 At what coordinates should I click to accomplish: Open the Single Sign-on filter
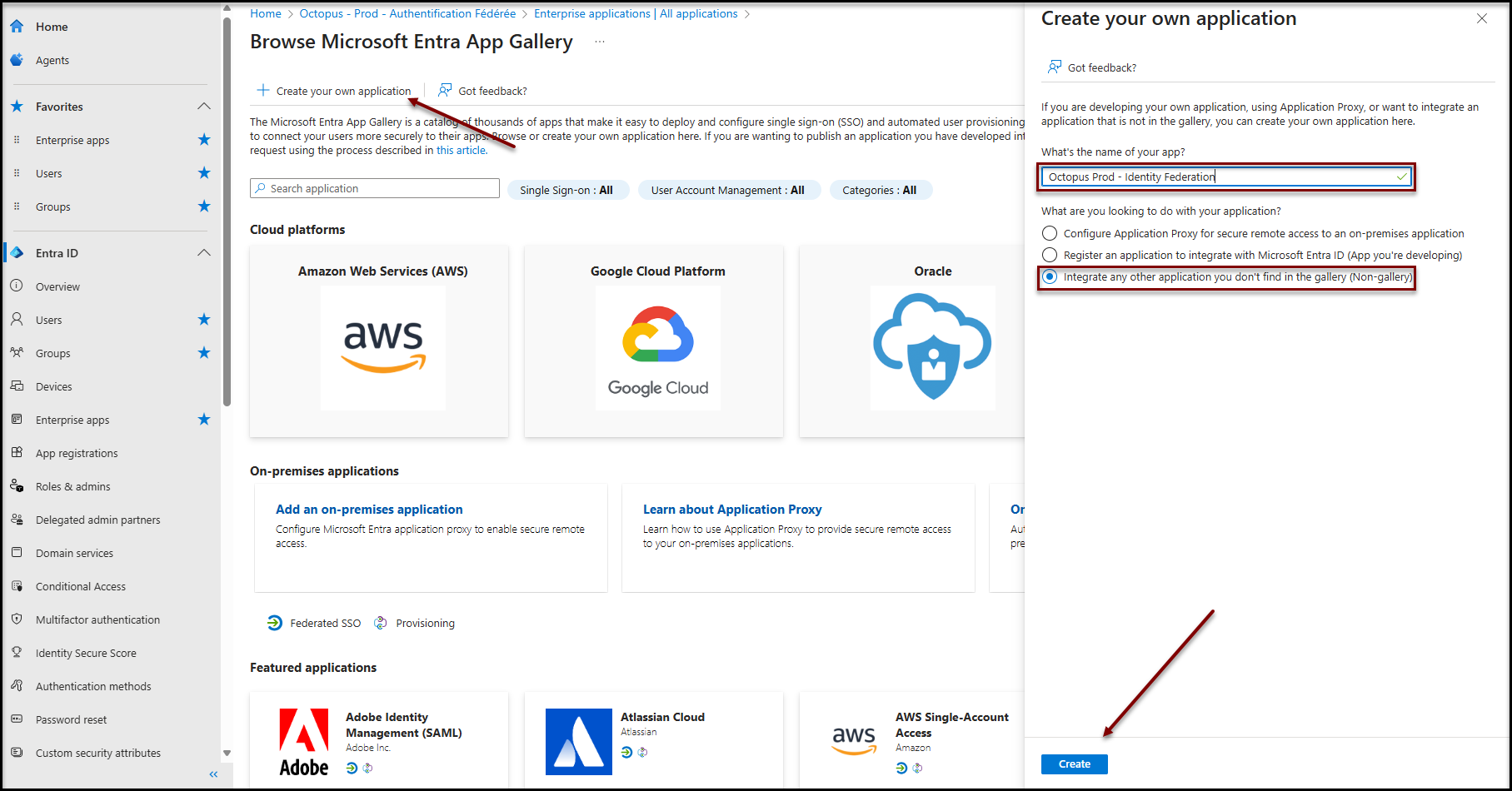coord(566,190)
